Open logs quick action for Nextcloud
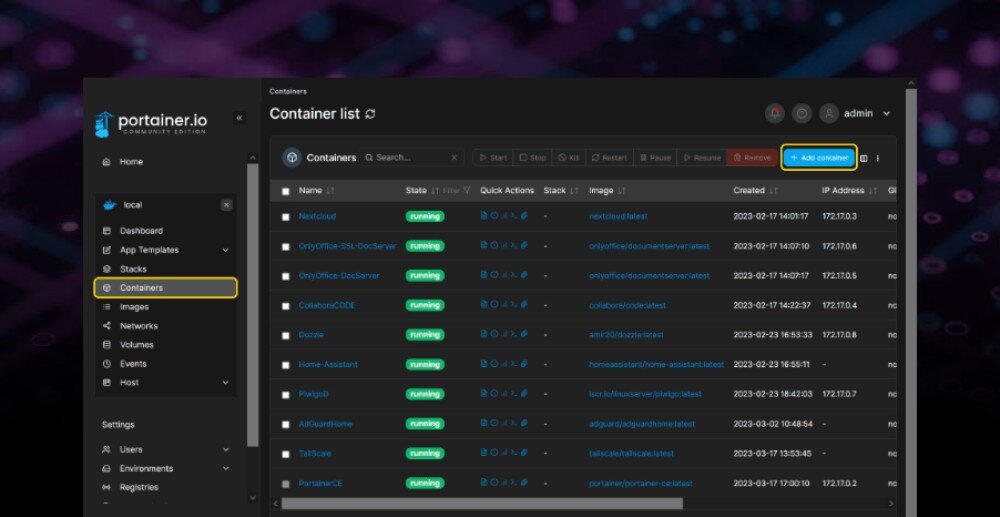 (483, 216)
